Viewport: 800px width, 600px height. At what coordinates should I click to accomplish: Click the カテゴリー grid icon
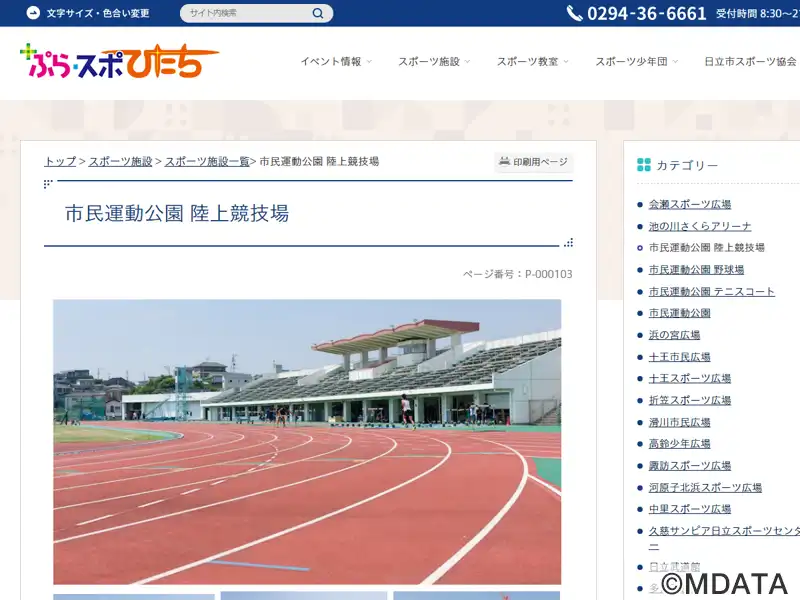pos(644,165)
